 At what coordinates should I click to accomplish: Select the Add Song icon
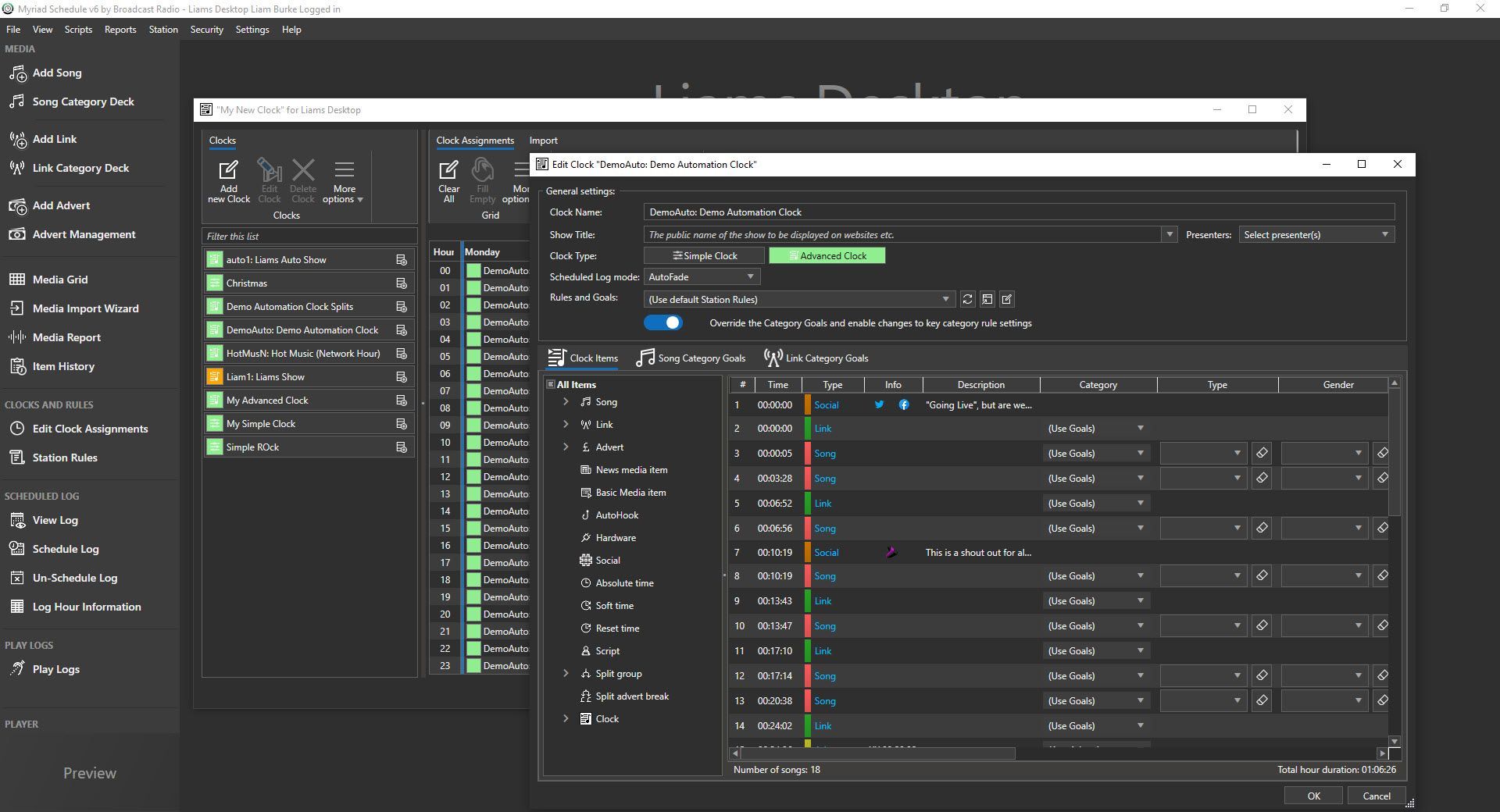click(x=18, y=73)
